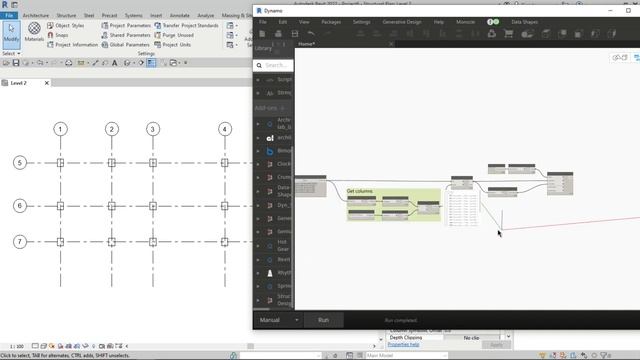Click Transfer Project Standards

(186, 25)
